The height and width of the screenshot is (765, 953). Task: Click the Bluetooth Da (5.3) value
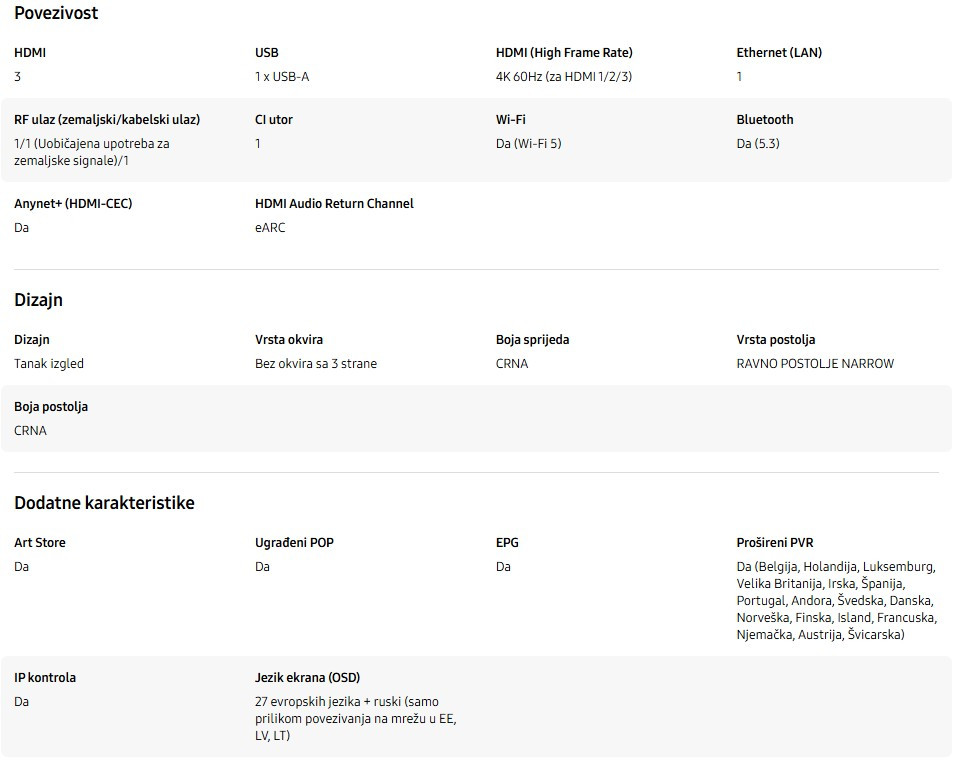pos(758,144)
